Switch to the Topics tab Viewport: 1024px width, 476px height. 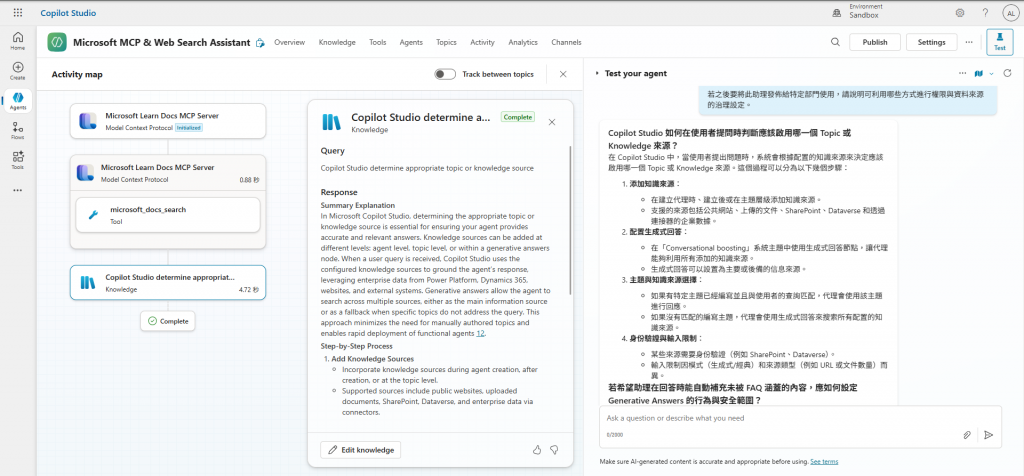point(446,42)
